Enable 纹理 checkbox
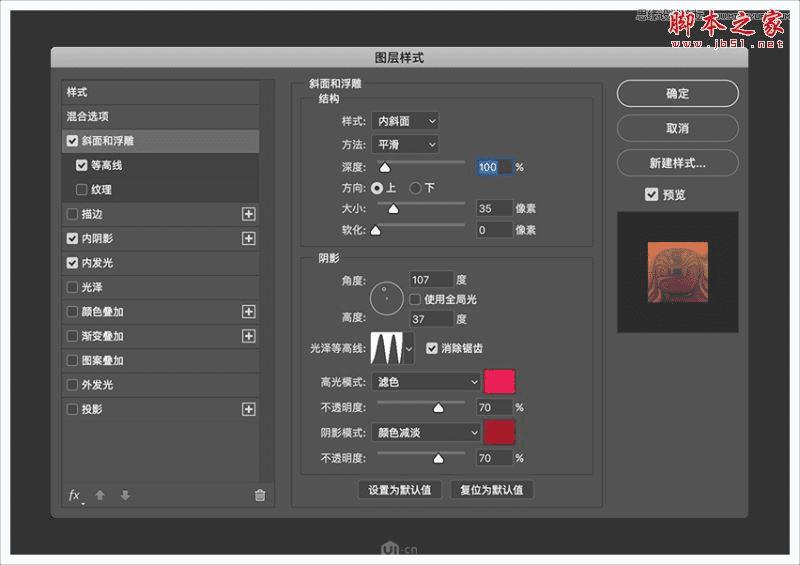 coord(82,189)
